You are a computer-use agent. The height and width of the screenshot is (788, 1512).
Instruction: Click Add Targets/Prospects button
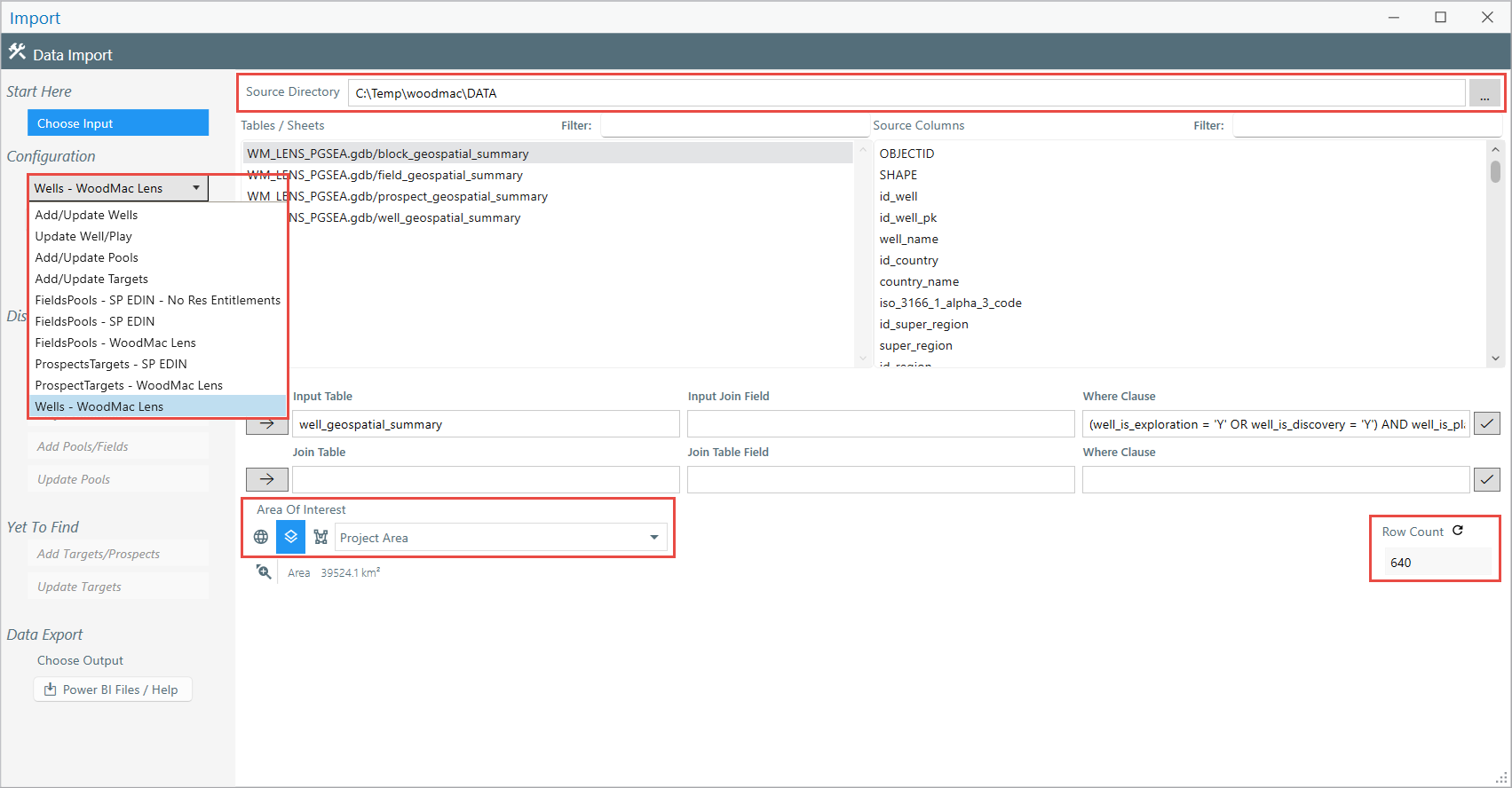(x=118, y=554)
